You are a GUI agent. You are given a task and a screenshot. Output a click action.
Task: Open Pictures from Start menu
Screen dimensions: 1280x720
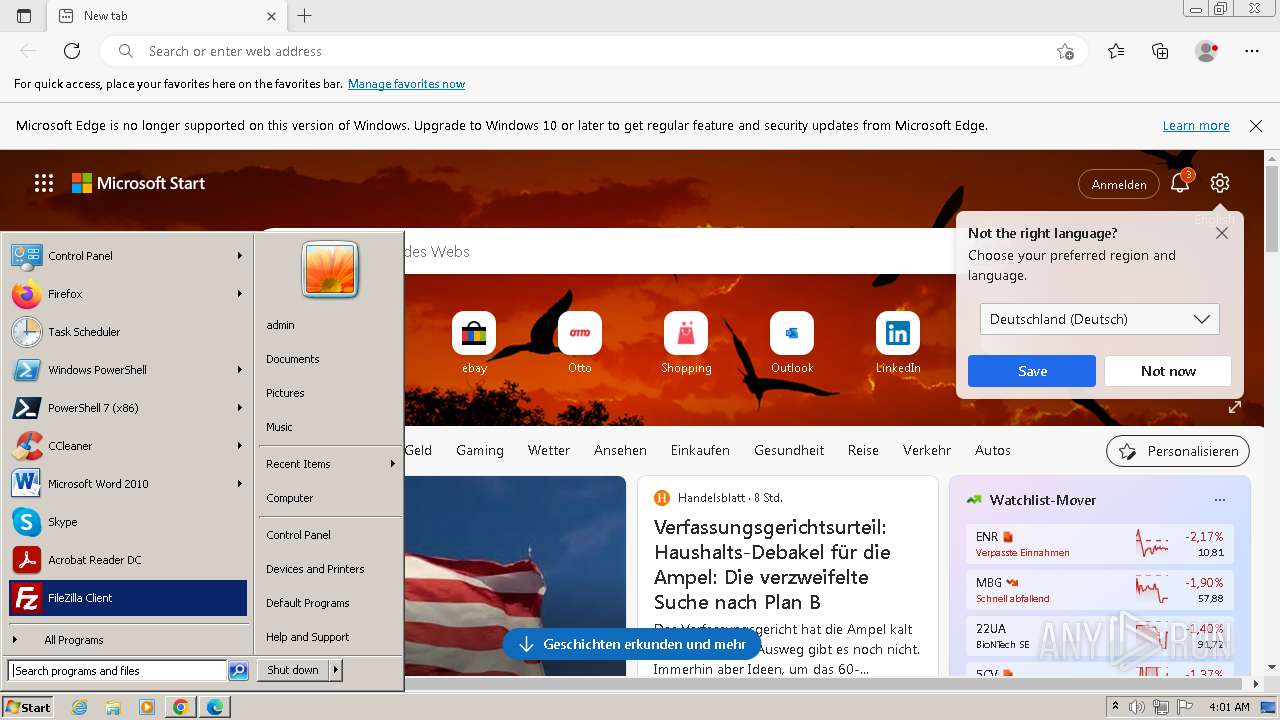(x=285, y=393)
